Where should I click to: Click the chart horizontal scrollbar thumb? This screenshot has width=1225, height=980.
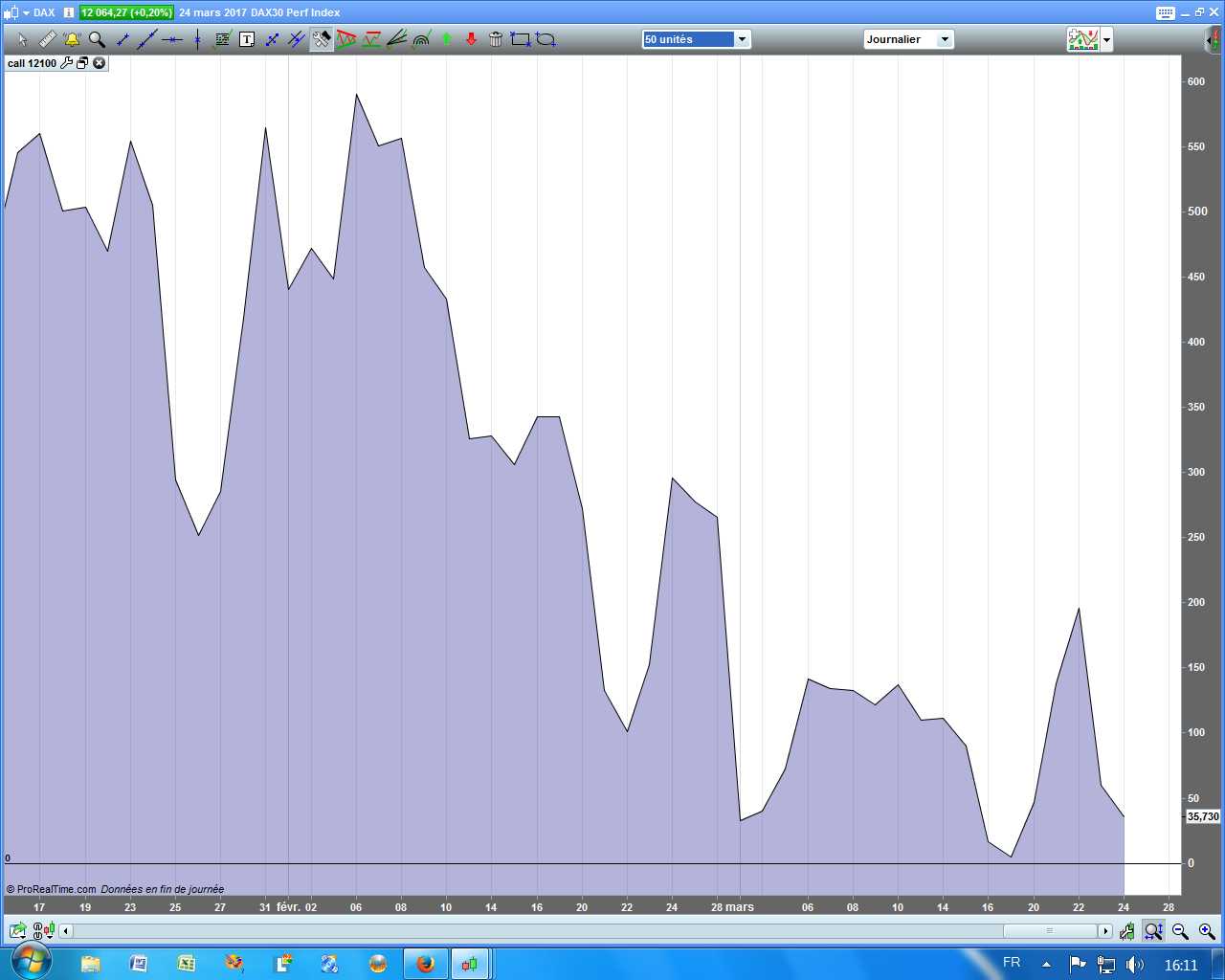coord(1050,931)
